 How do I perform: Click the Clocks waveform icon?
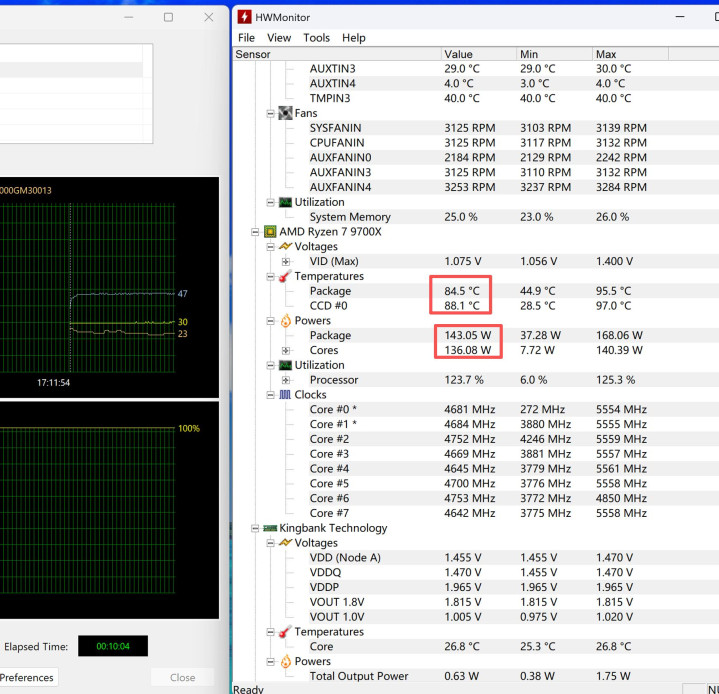(285, 395)
